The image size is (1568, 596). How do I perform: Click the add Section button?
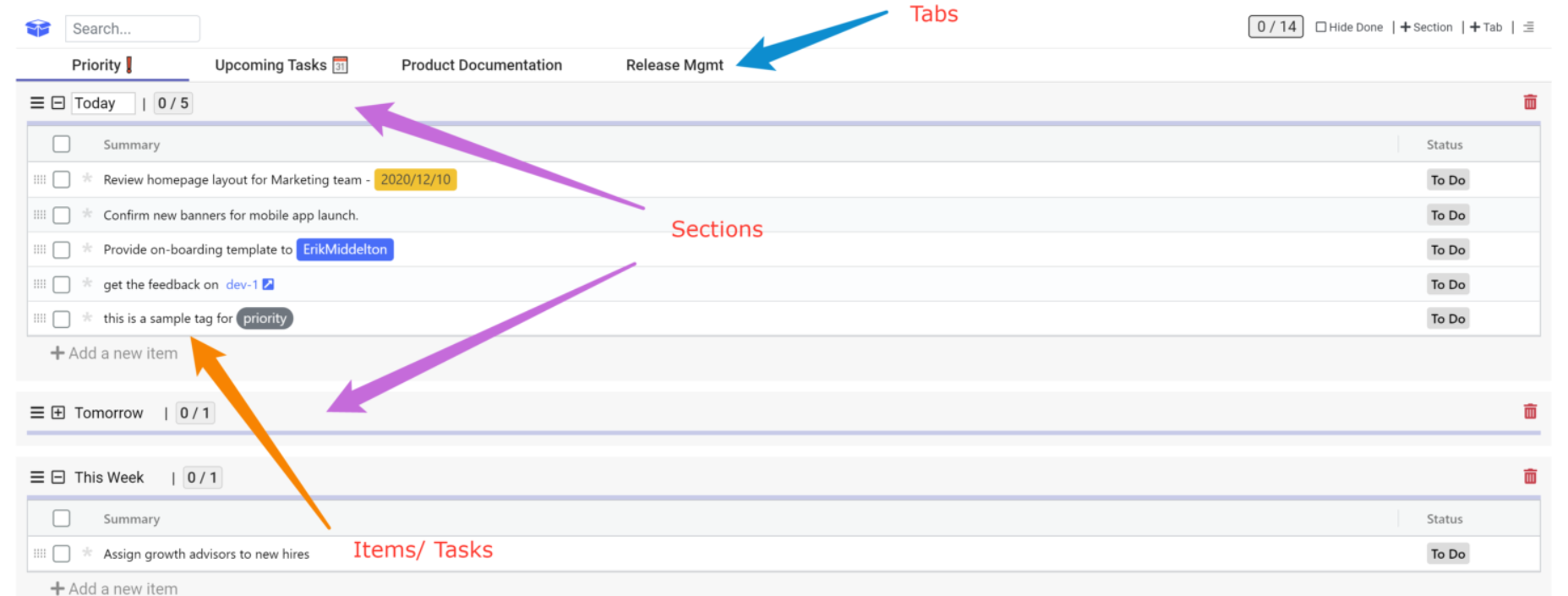(x=1427, y=27)
